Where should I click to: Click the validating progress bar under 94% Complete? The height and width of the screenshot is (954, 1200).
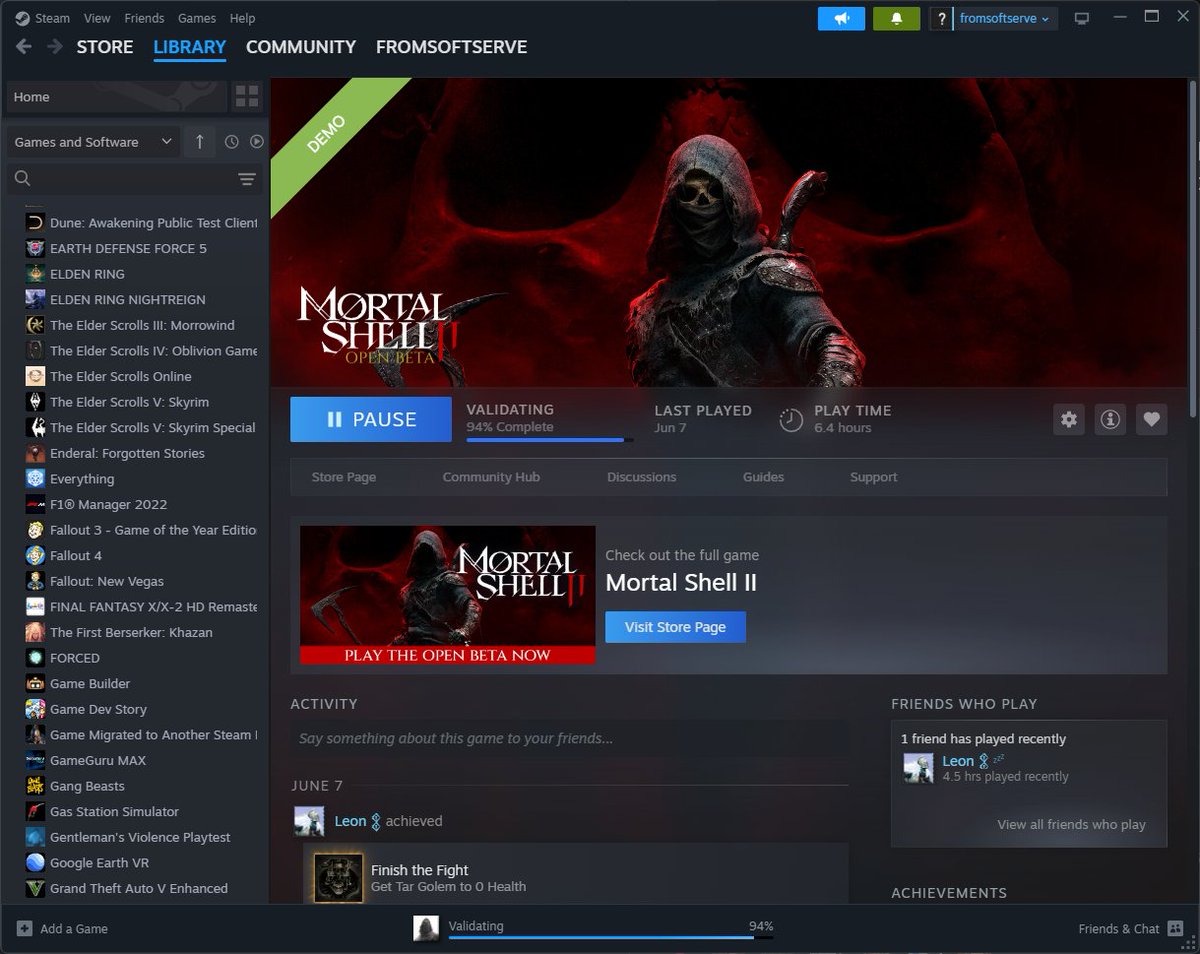click(x=550, y=439)
